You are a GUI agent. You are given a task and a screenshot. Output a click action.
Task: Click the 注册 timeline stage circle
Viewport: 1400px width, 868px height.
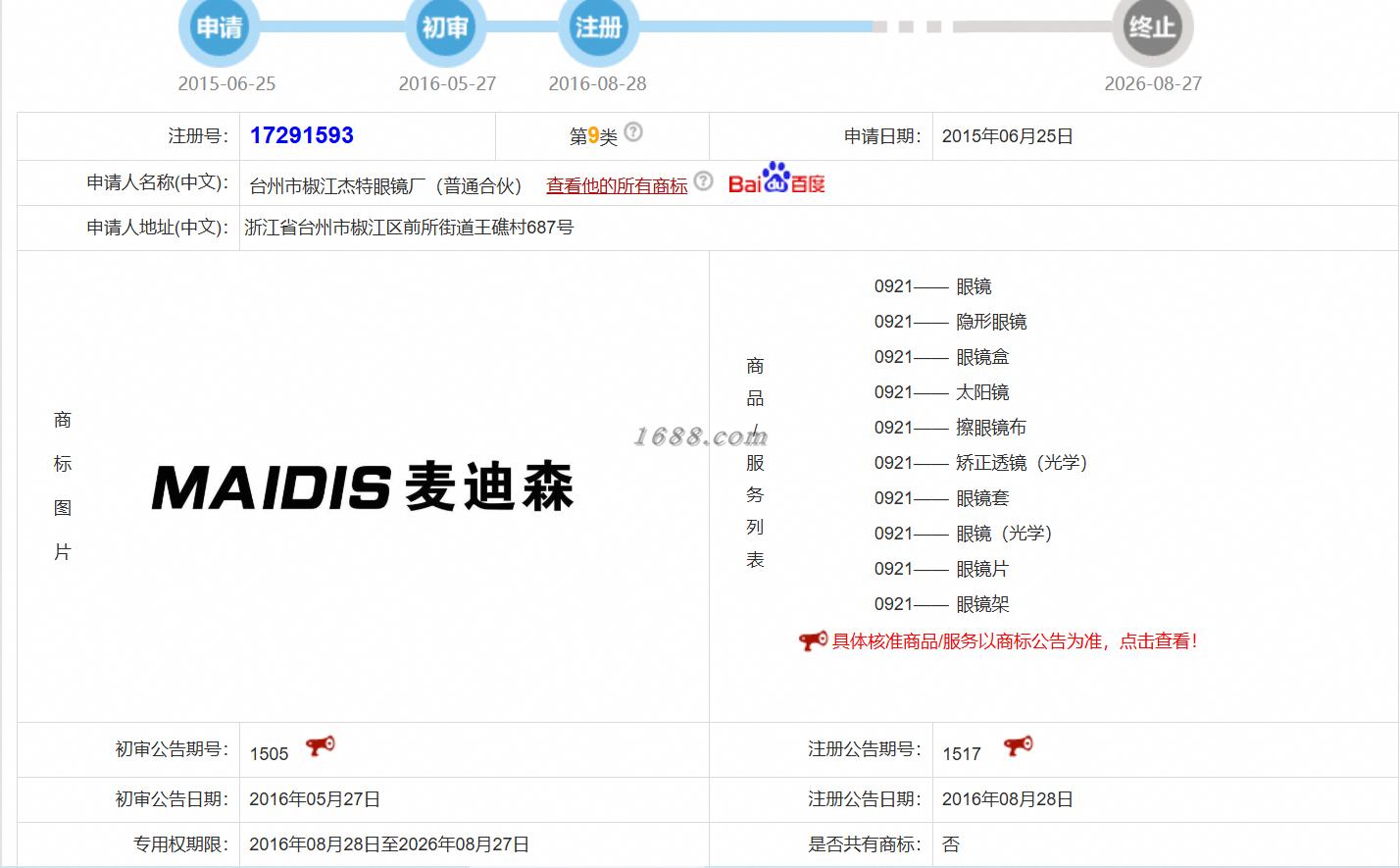(598, 26)
